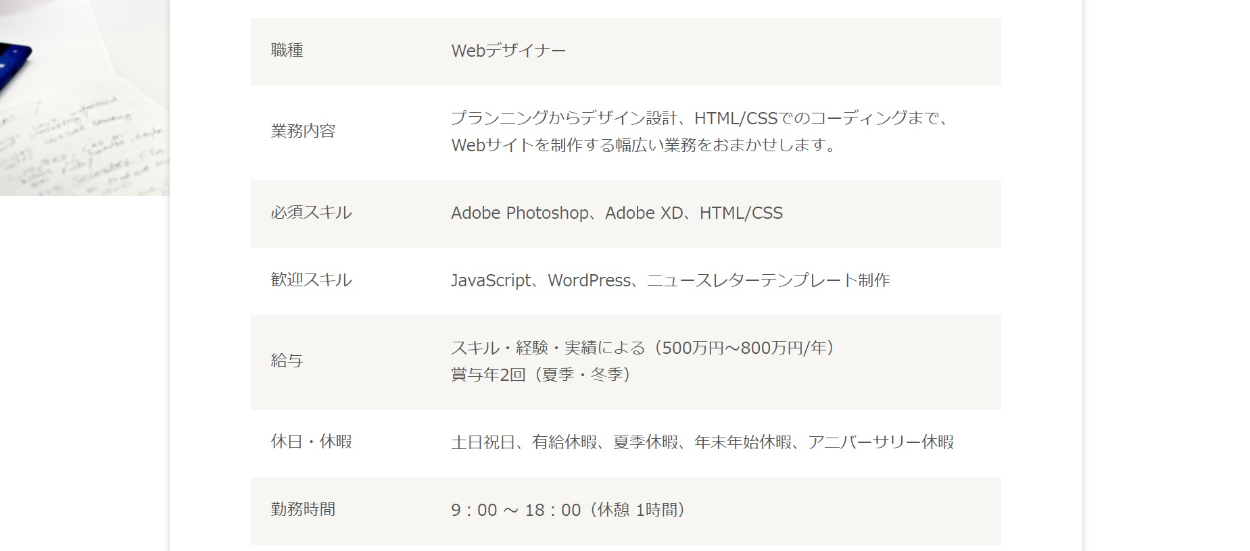Viewport: 1250px width, 551px height.
Task: Click the 賞与年2回 bonus line
Action: coord(541,375)
